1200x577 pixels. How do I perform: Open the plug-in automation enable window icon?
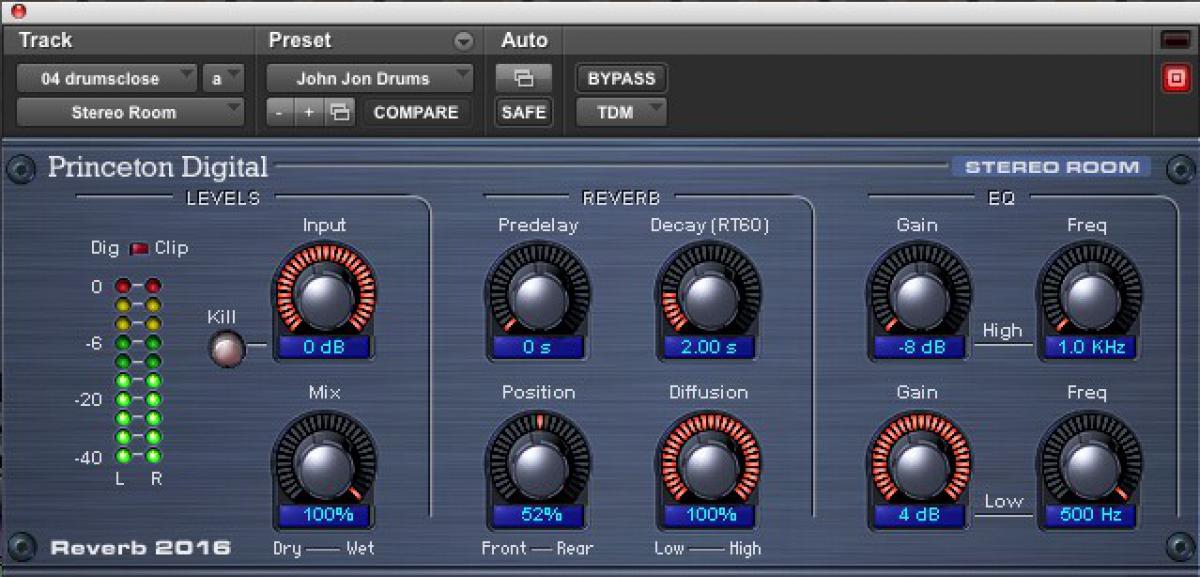(x=523, y=78)
